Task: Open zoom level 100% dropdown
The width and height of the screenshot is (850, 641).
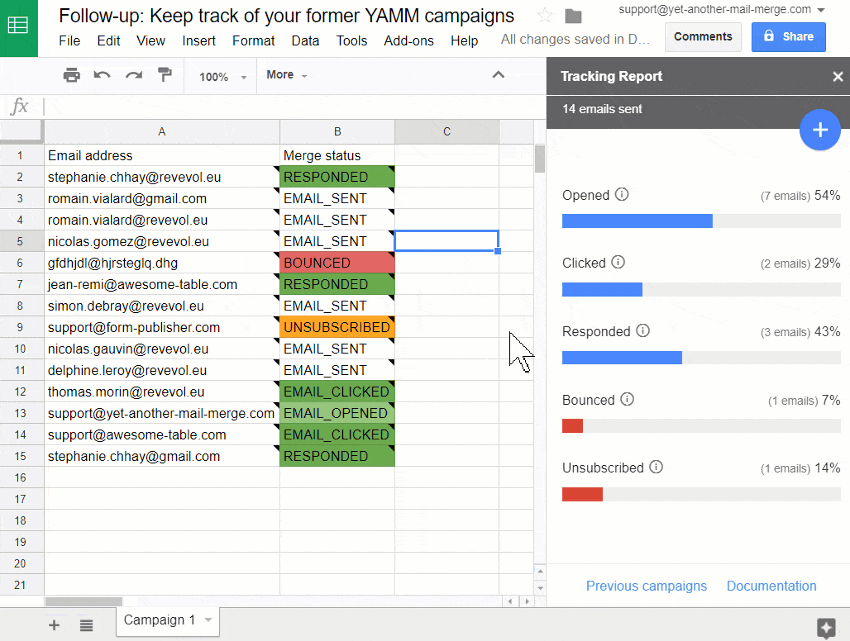Action: (223, 76)
